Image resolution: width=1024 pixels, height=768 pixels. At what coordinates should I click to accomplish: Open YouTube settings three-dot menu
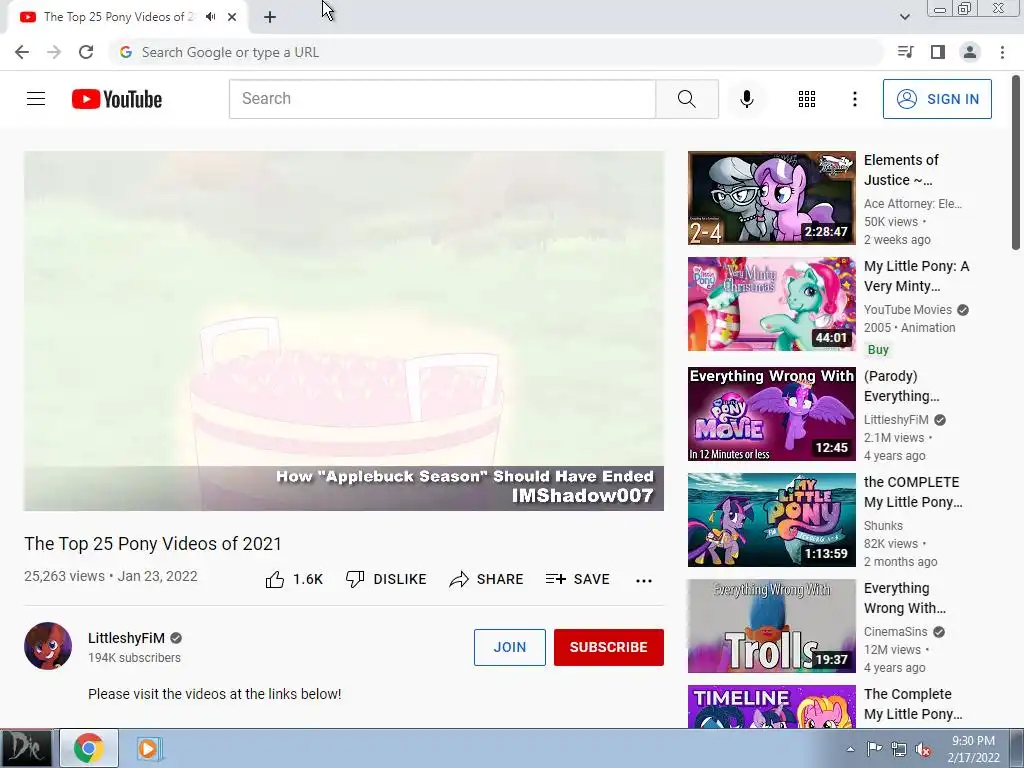click(x=854, y=99)
